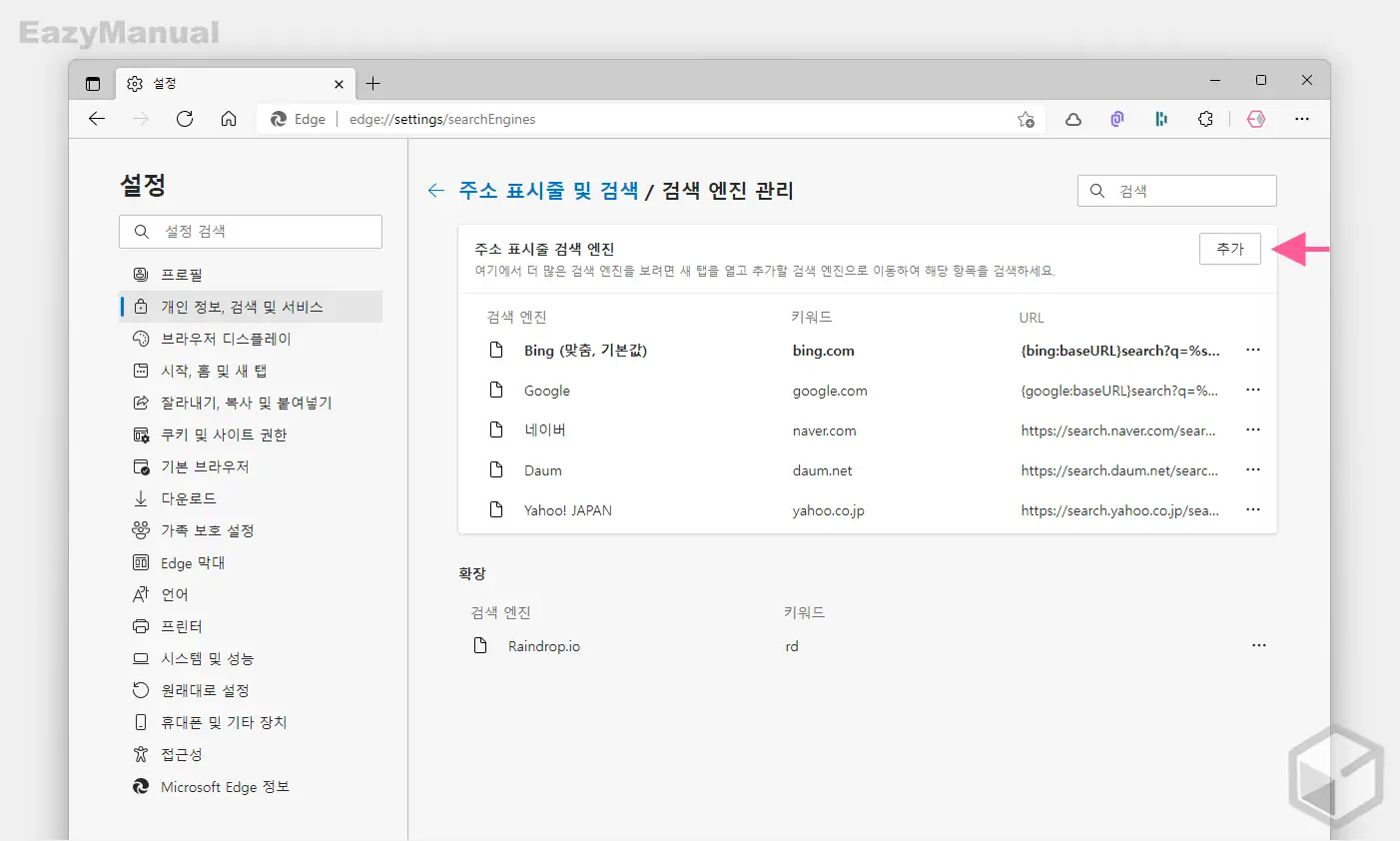Open more options for Bing row

pyautogui.click(x=1253, y=350)
